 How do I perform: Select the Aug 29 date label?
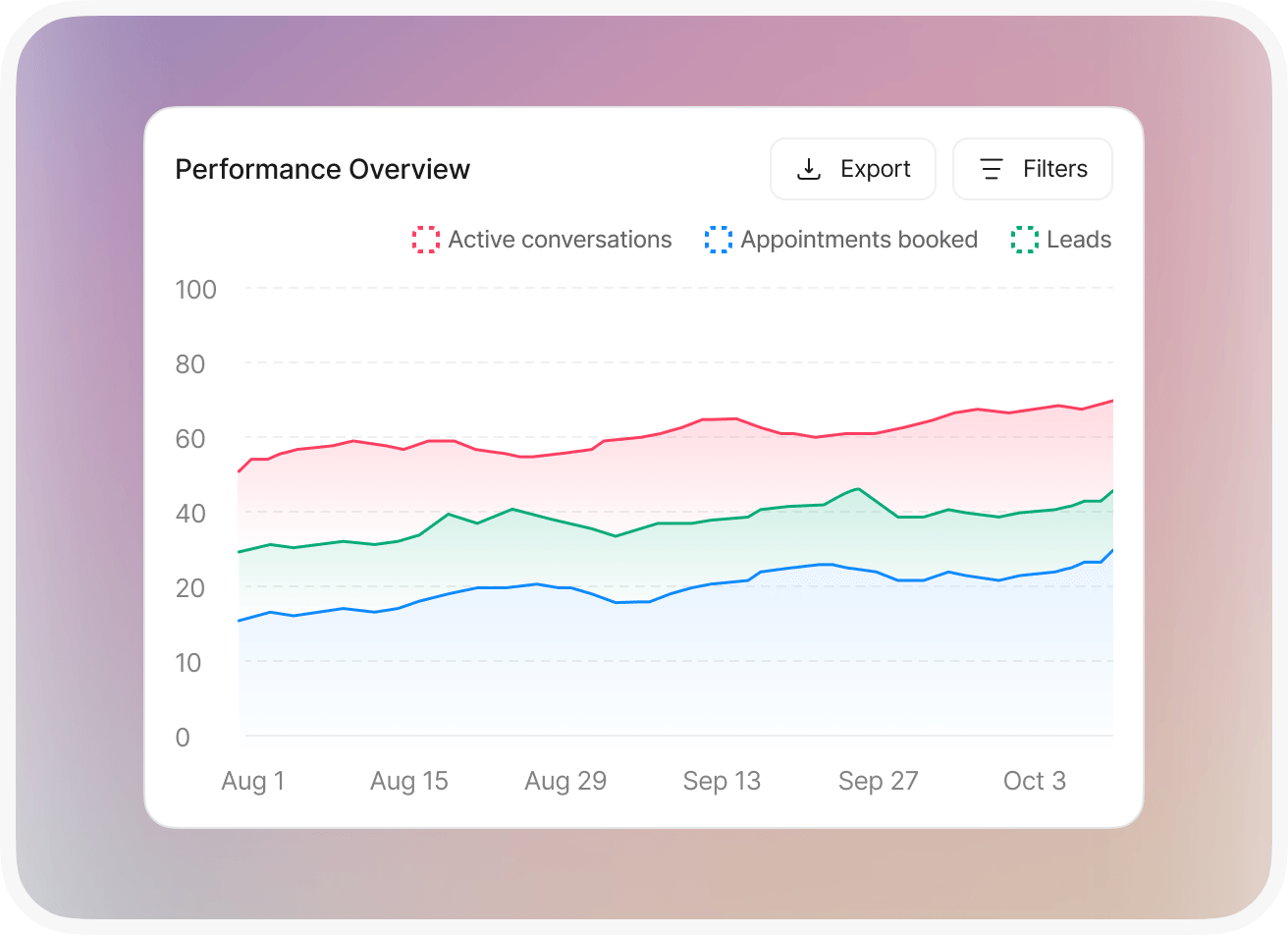565,781
